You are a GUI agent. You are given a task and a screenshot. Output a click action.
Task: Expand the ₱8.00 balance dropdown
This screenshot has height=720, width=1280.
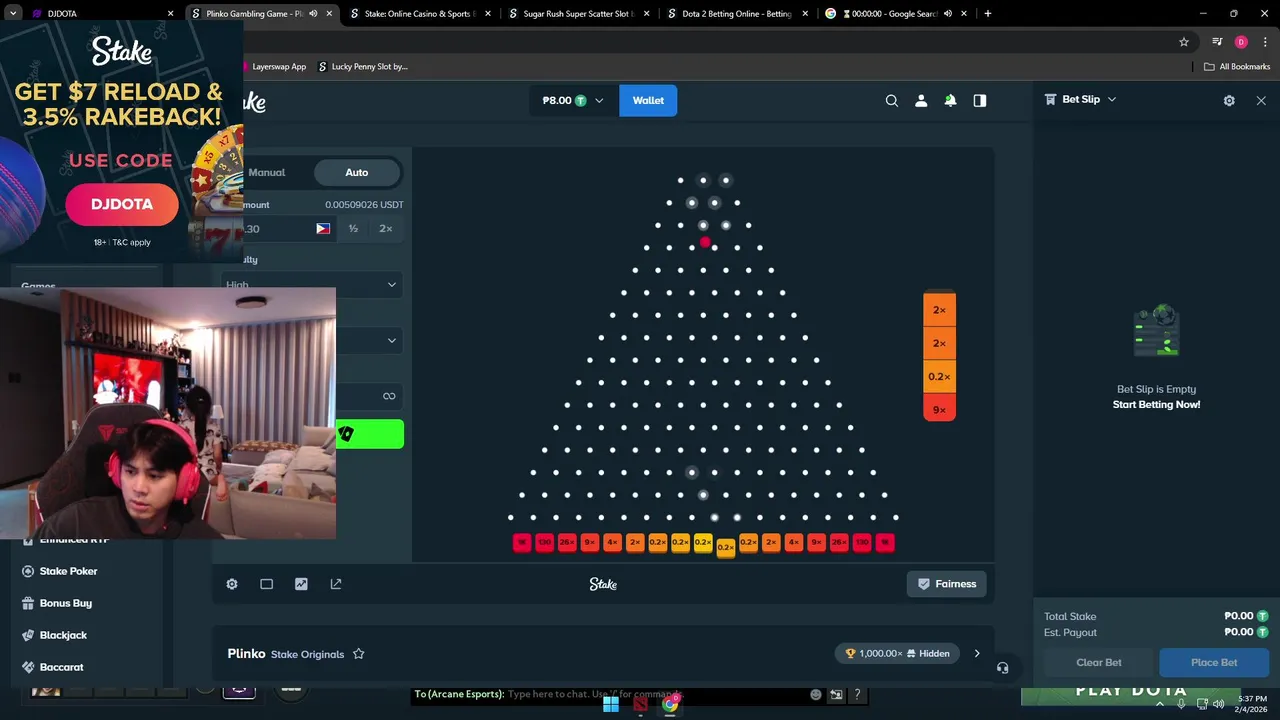pyautogui.click(x=573, y=100)
